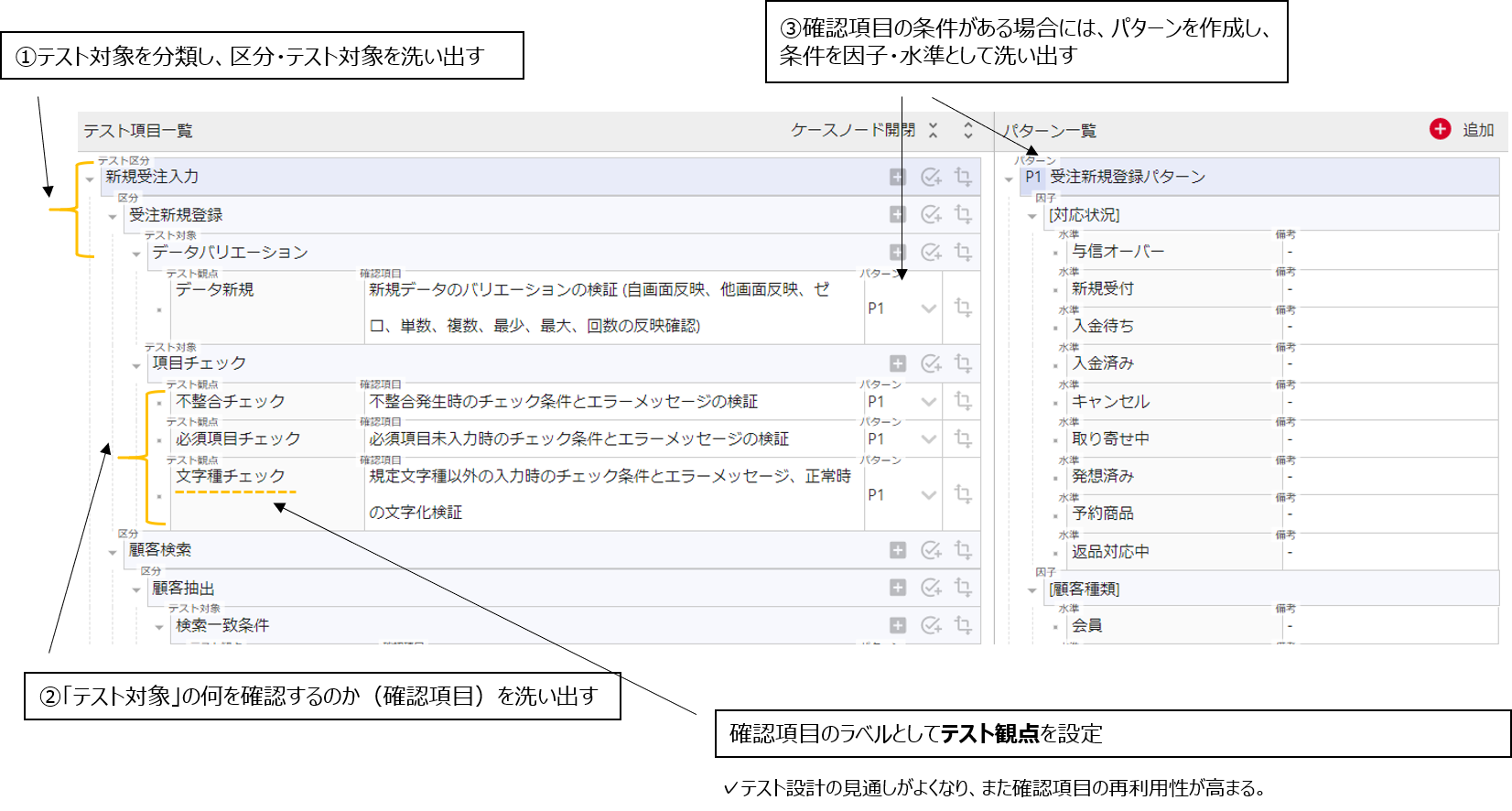The image size is (1512, 811).
Task: Click 備考 field of キャンセル row
Action: (x=1389, y=402)
